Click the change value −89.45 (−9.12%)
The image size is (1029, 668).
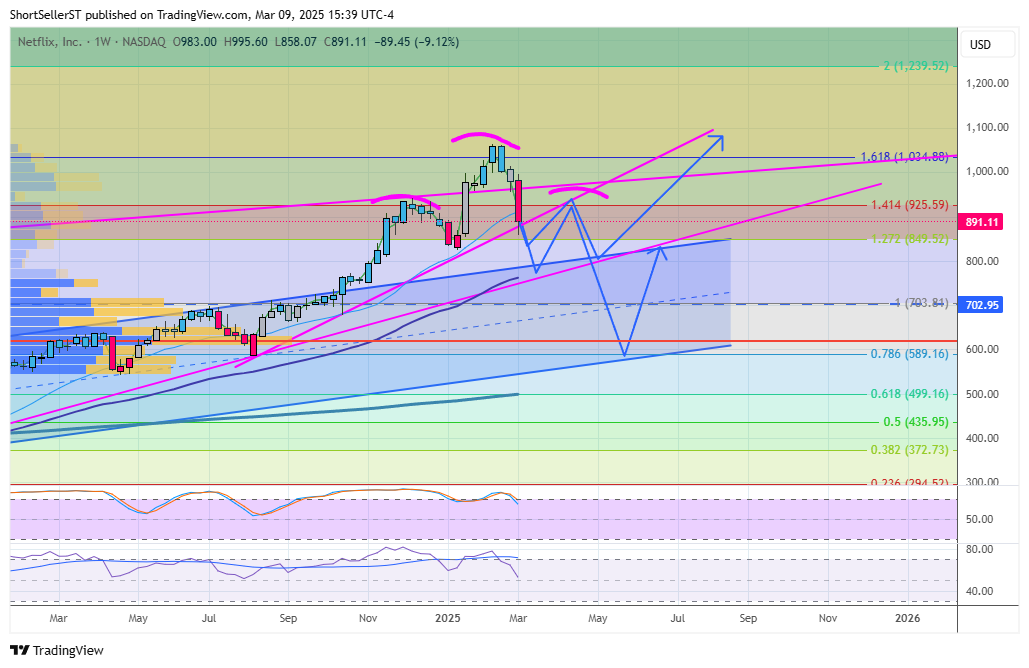coord(417,42)
